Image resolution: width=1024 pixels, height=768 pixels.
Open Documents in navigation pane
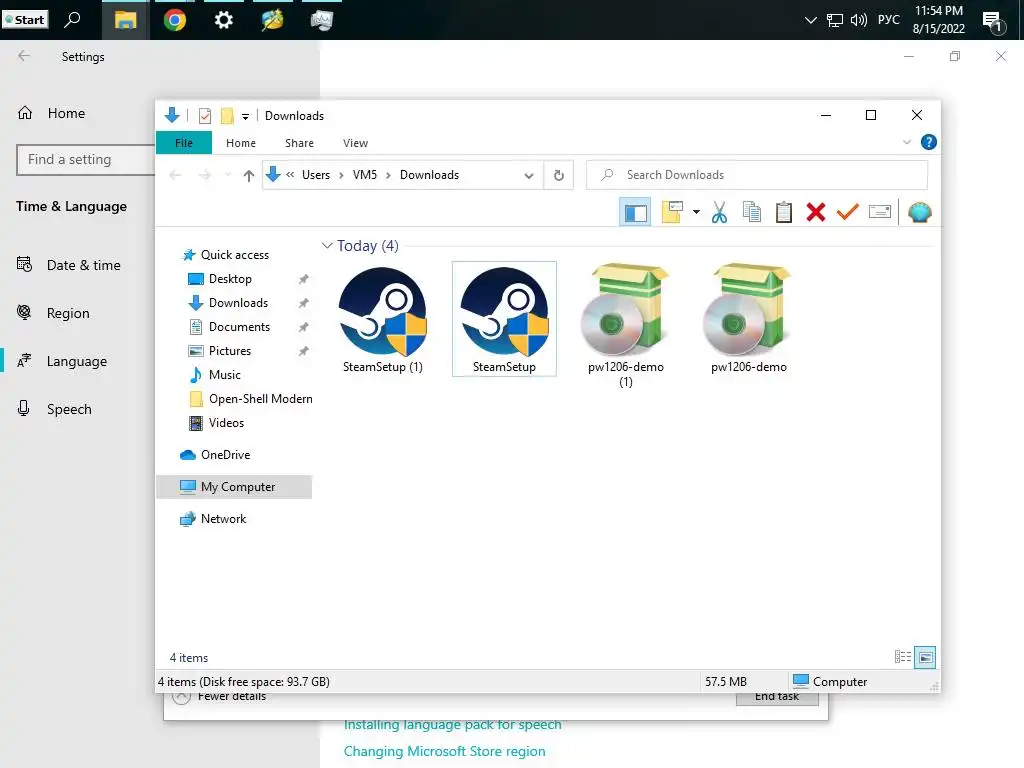coord(239,327)
